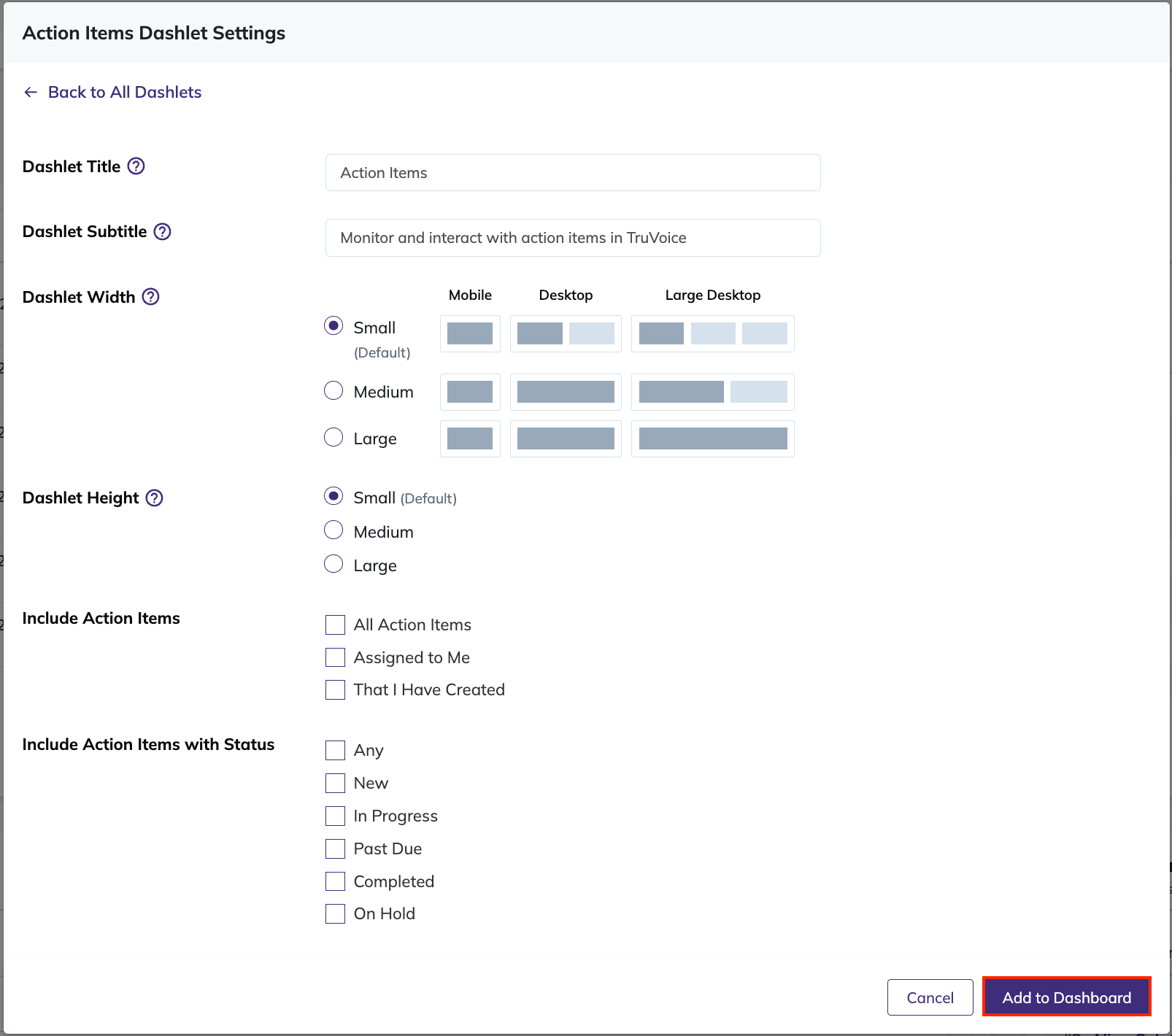Select Medium dashlet width radio button
The height and width of the screenshot is (1036, 1172).
[x=334, y=390]
